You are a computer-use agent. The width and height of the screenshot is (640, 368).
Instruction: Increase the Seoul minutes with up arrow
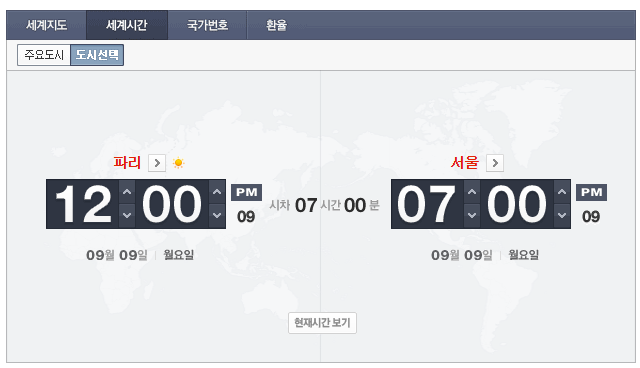[x=562, y=192]
